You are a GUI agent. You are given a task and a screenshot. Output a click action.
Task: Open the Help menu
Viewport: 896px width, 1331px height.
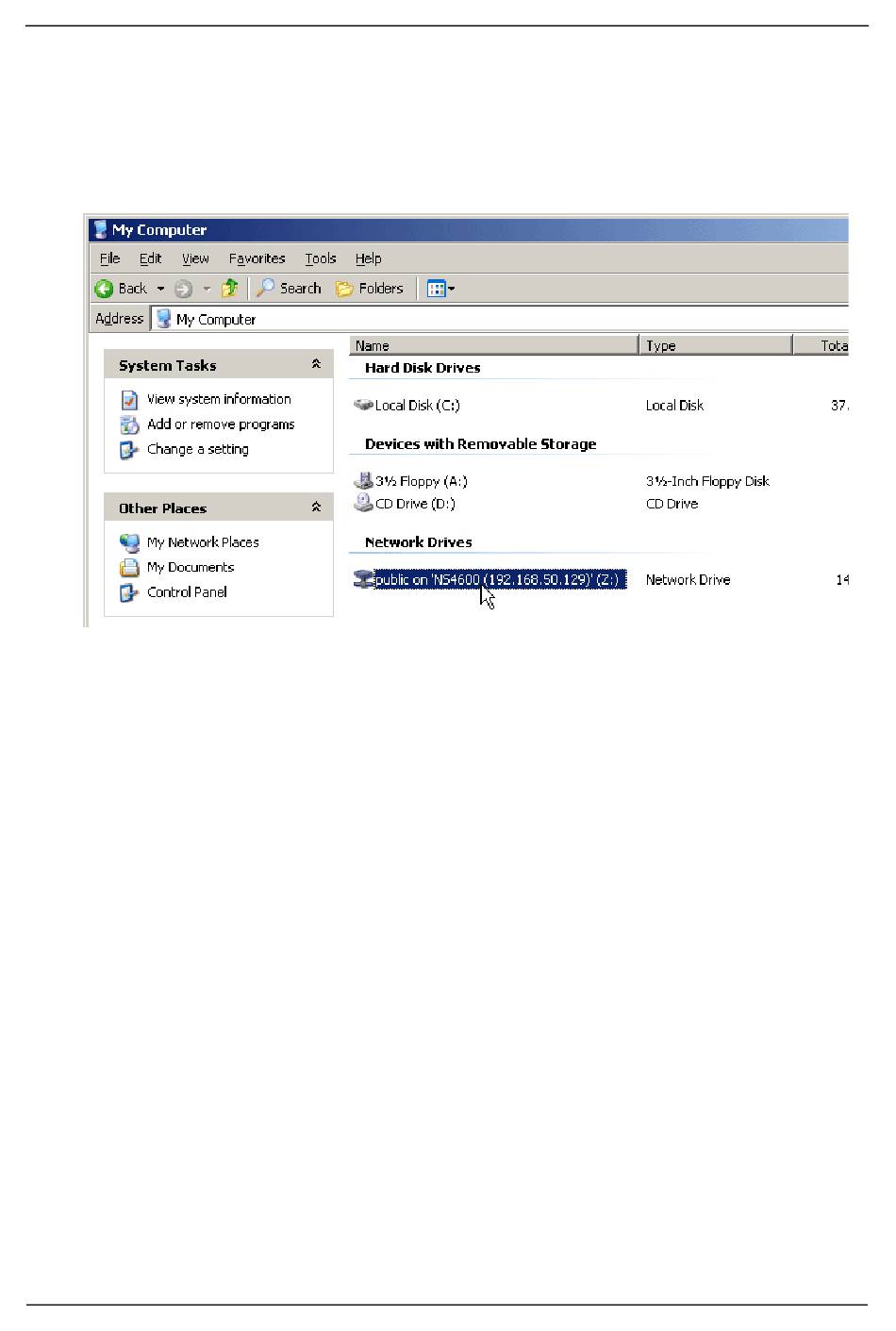click(368, 258)
